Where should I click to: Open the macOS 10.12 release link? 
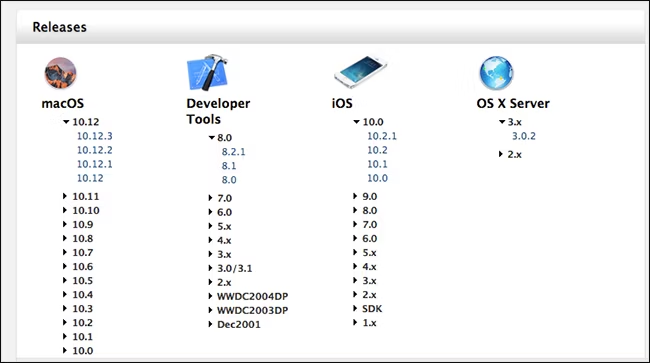tap(90, 178)
